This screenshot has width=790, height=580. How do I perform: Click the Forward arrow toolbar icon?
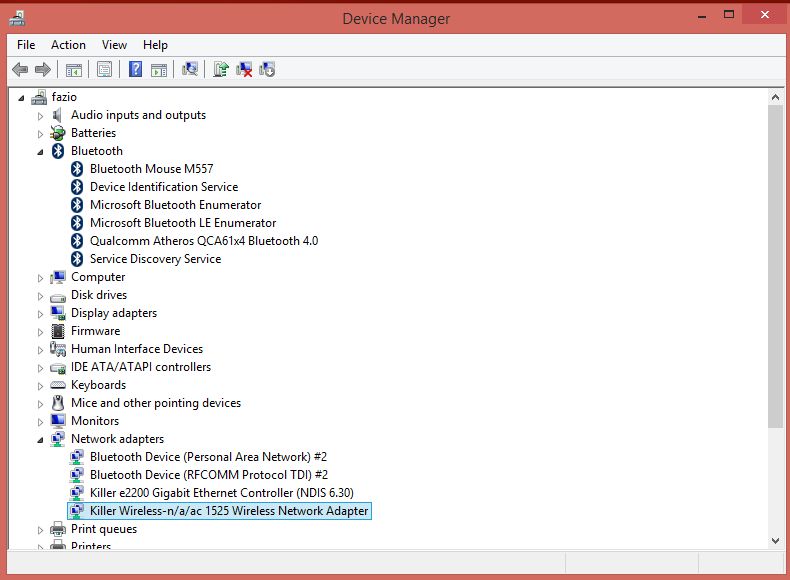tap(43, 69)
